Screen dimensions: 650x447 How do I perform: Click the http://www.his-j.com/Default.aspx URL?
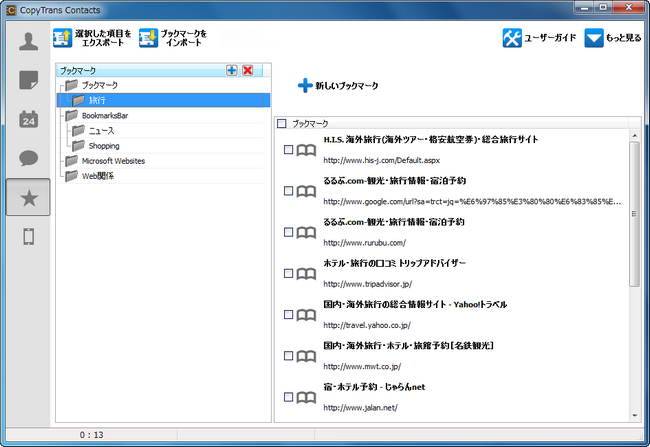[x=381, y=160]
